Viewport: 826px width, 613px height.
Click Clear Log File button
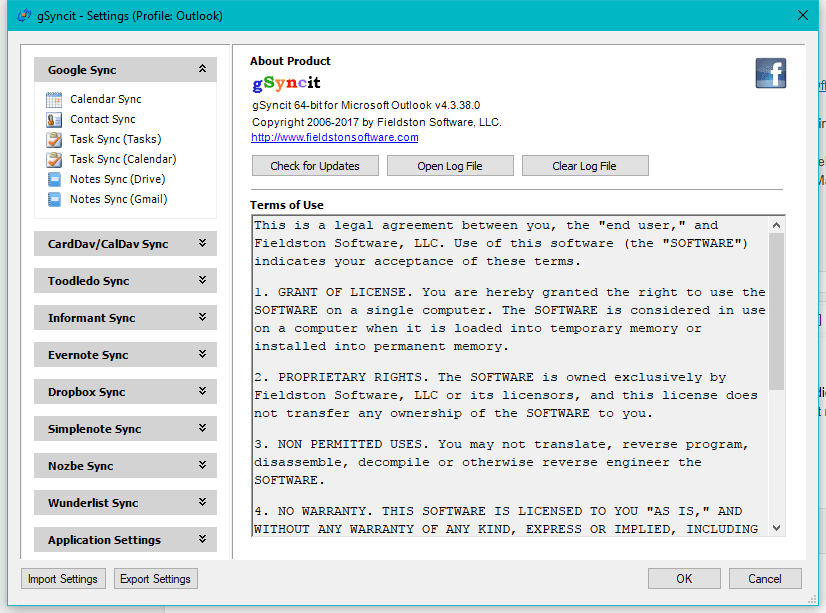pos(585,166)
